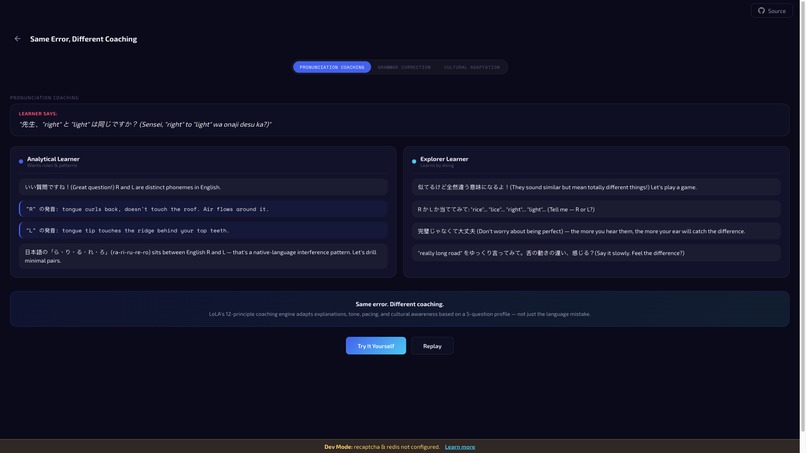Click the cyan dot beside Explorer Learner
806x453 pixels.
414,161
